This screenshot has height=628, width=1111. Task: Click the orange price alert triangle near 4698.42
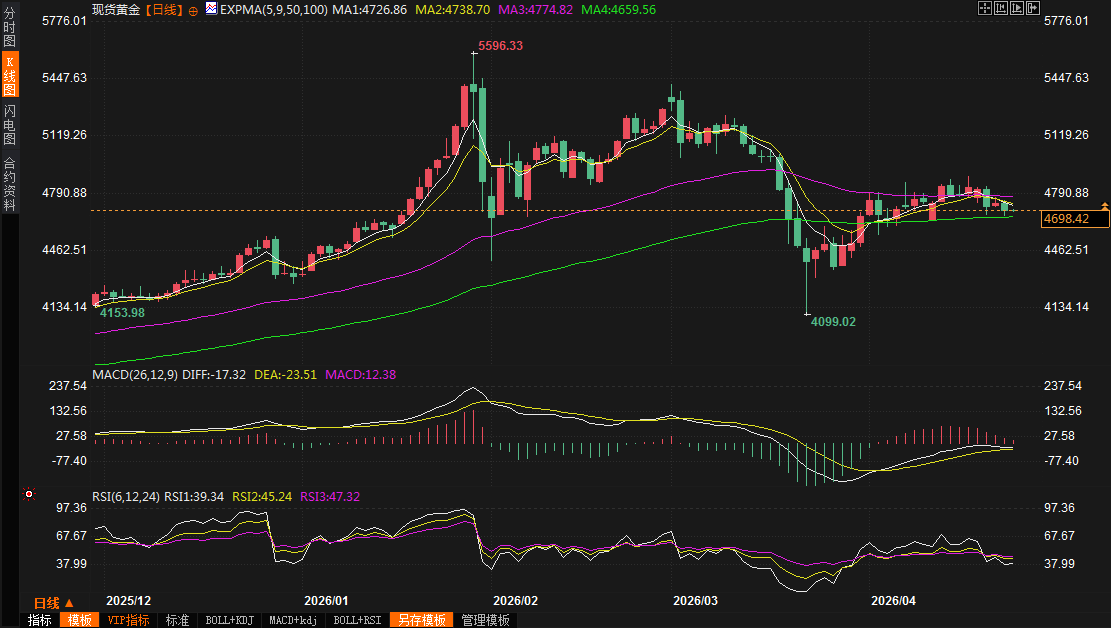coord(1104,205)
